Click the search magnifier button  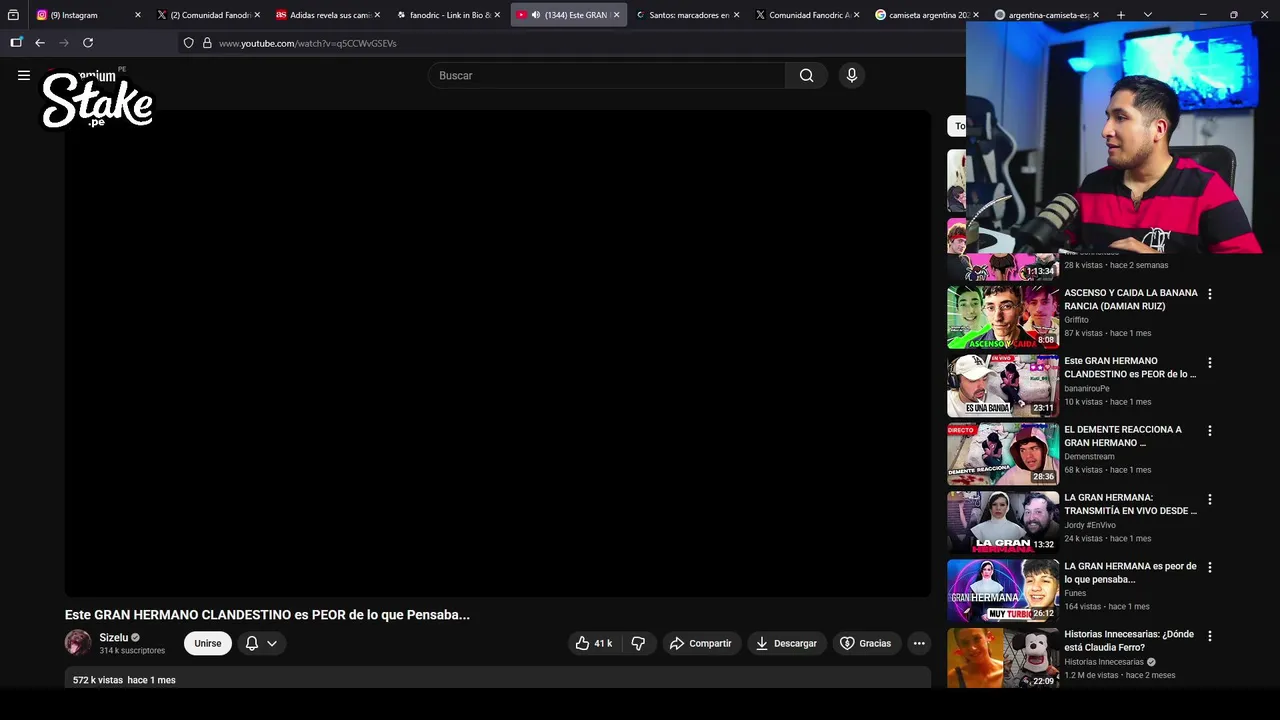tap(806, 75)
